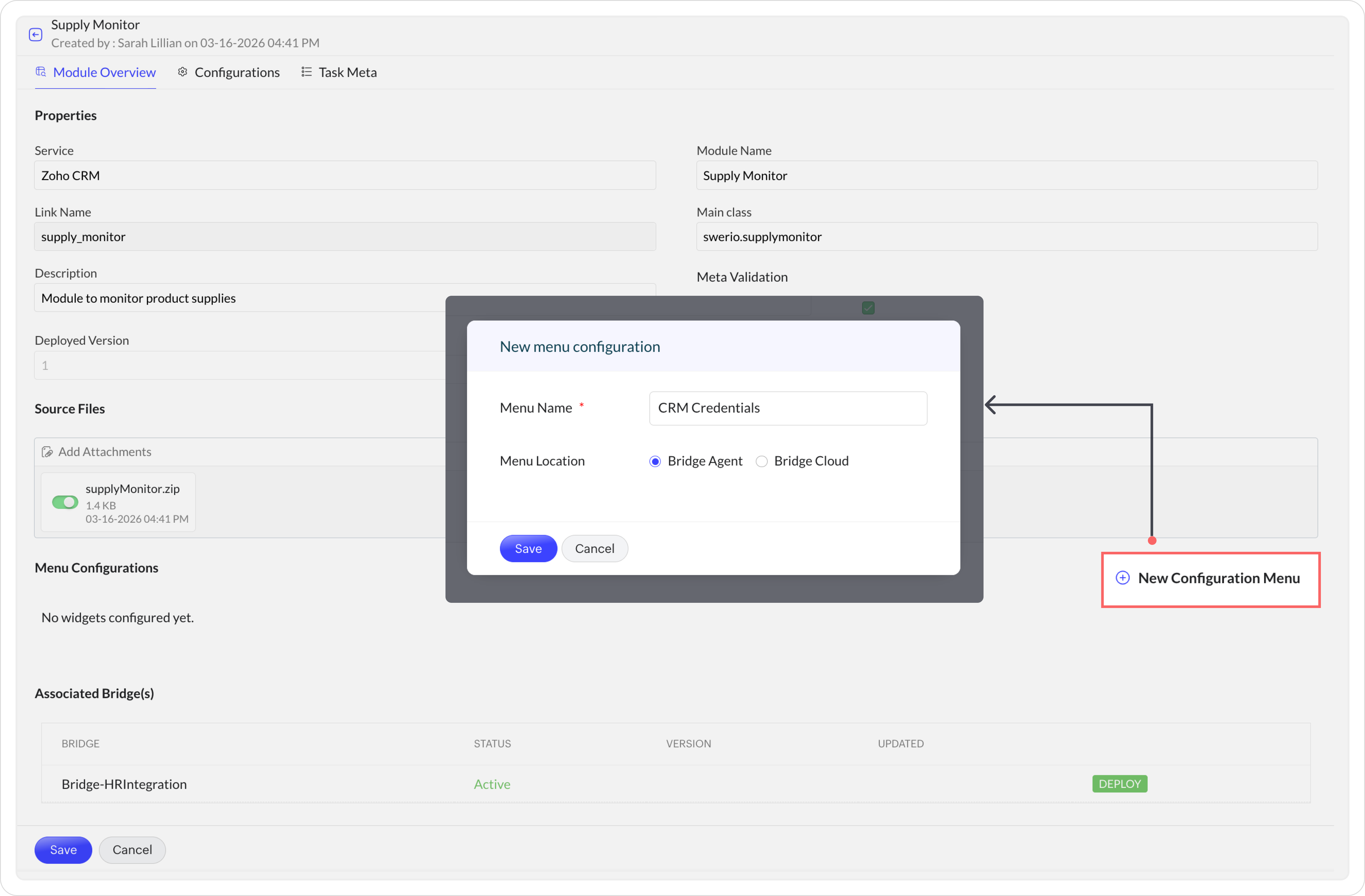Click the Task Meta list icon
The width and height of the screenshot is (1365, 896).
pos(306,72)
